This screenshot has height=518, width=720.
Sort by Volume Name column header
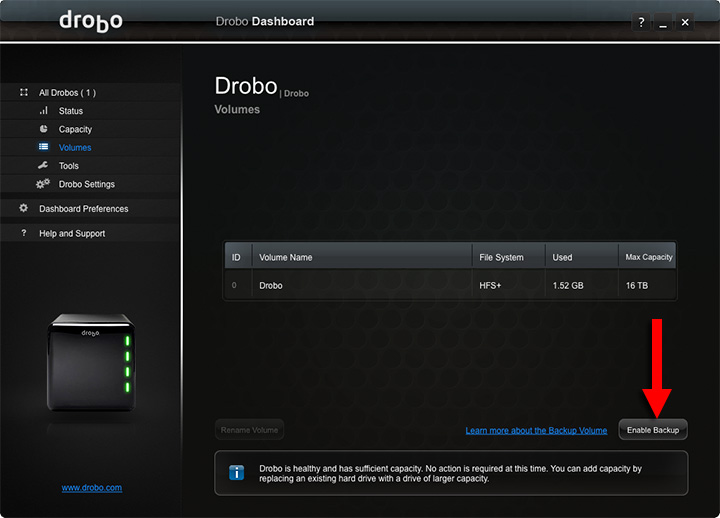[x=362, y=257]
